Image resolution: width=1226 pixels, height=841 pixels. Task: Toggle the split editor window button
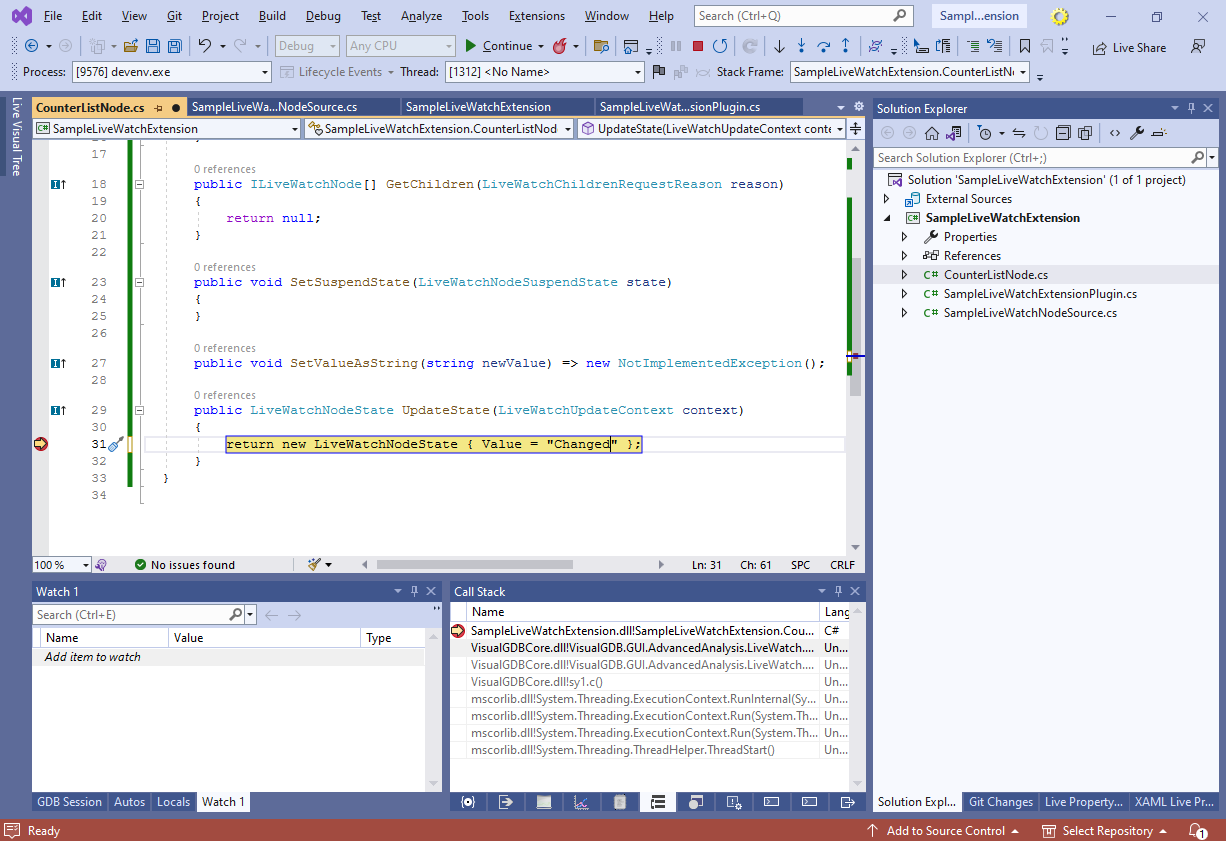[856, 129]
